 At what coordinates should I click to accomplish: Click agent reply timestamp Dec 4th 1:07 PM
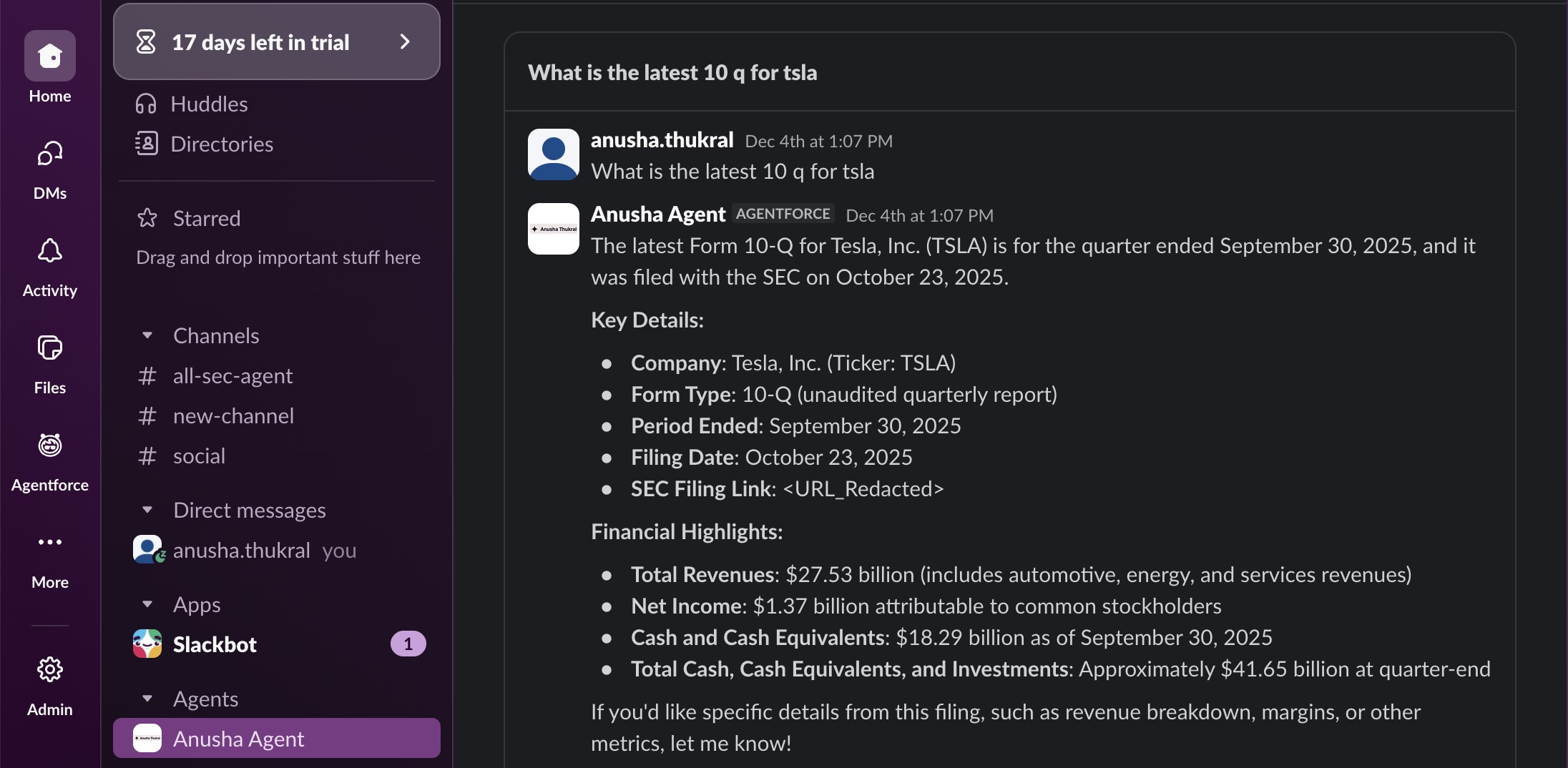(920, 215)
